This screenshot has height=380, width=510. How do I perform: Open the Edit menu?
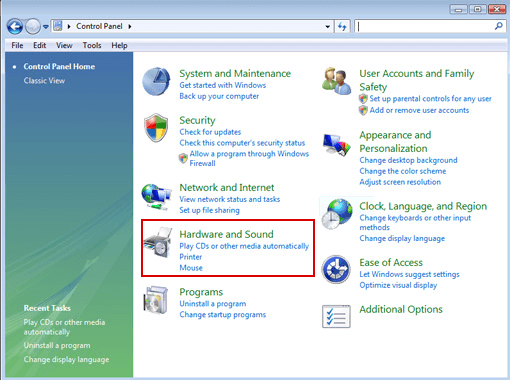[x=39, y=45]
